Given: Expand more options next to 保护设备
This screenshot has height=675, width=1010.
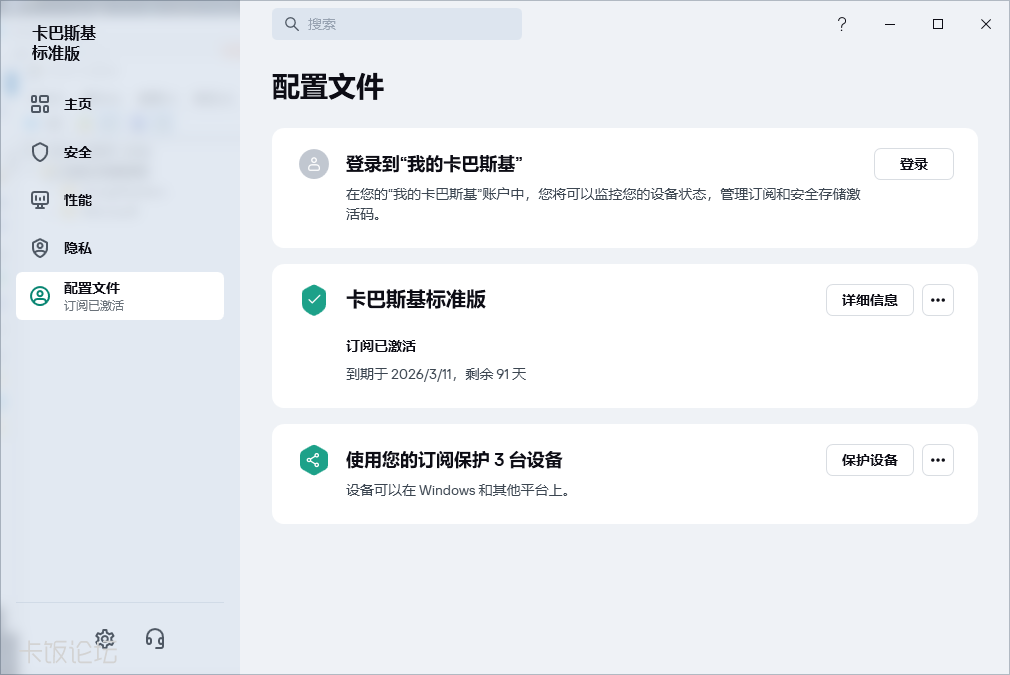Looking at the screenshot, I should tap(937, 460).
